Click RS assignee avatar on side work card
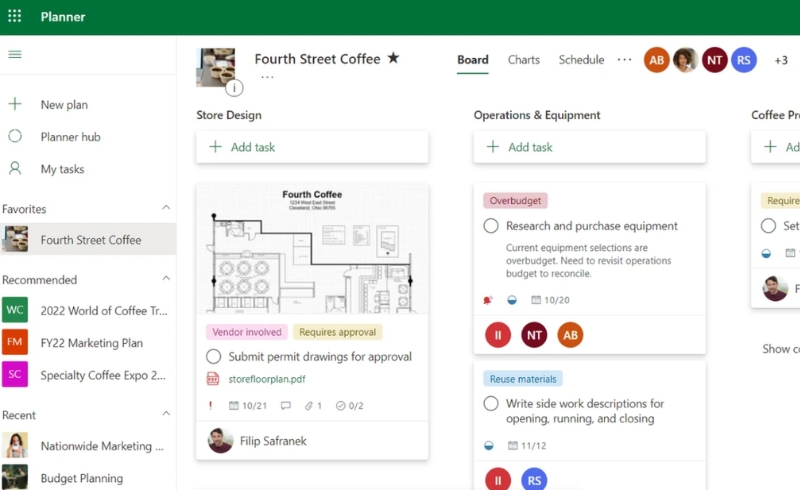The image size is (800, 490). 534,480
